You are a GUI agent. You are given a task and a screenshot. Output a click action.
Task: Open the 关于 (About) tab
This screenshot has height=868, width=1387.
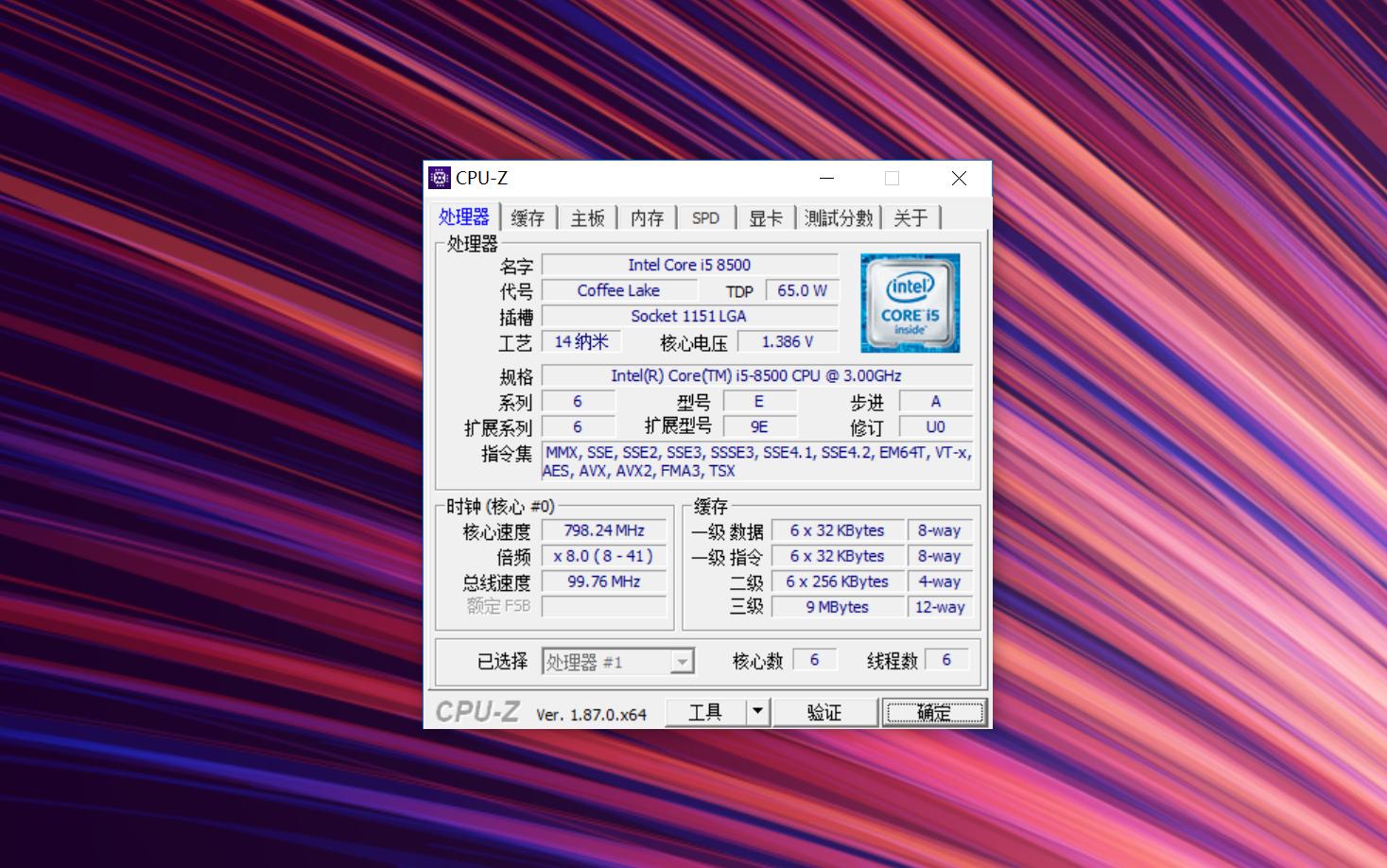click(910, 217)
